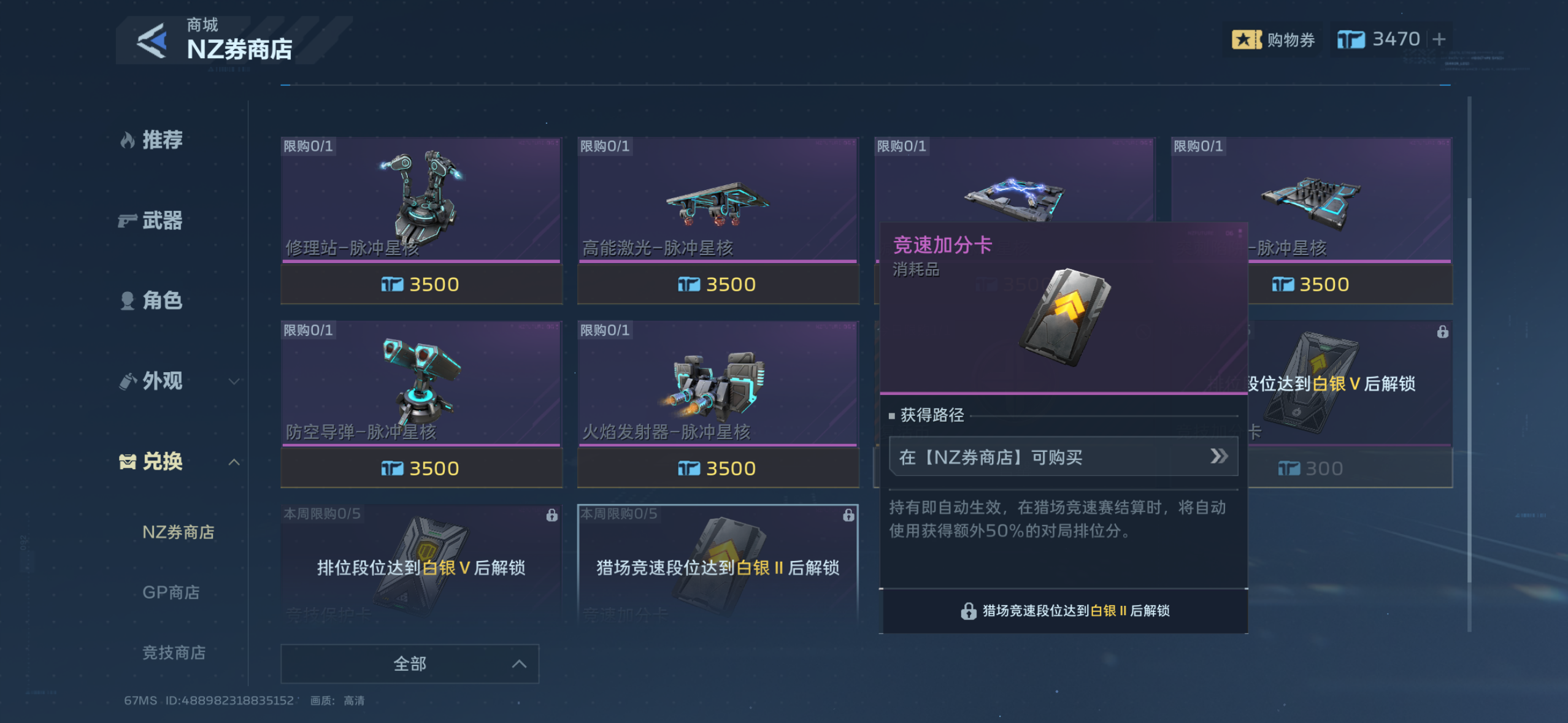The height and width of the screenshot is (723, 1568).
Task: Open the 推荐 tab with flame icon
Action: [152, 140]
